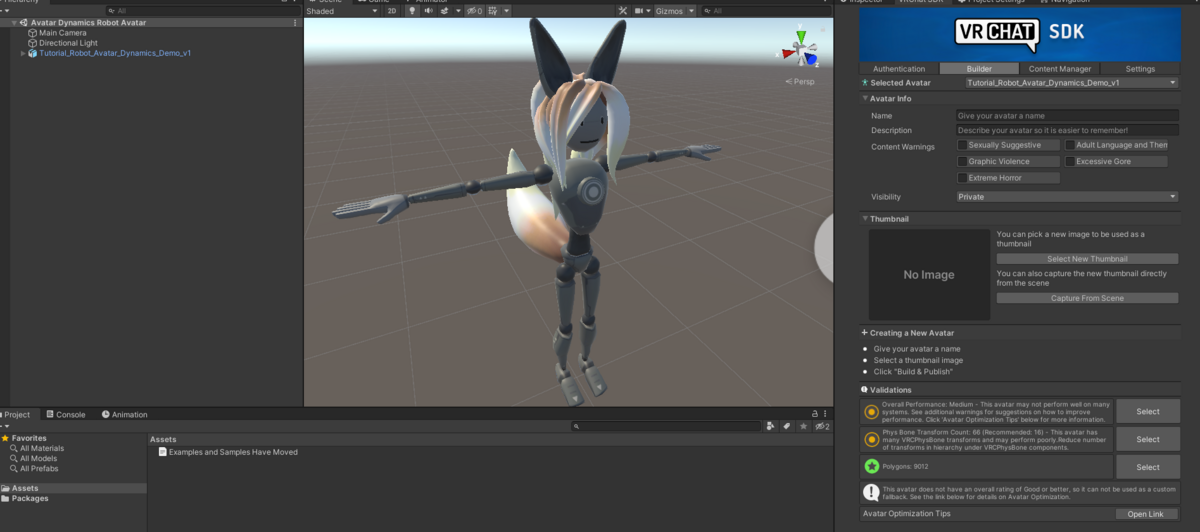Click the scene effects layers icon
The height and width of the screenshot is (532, 1200).
click(x=444, y=11)
